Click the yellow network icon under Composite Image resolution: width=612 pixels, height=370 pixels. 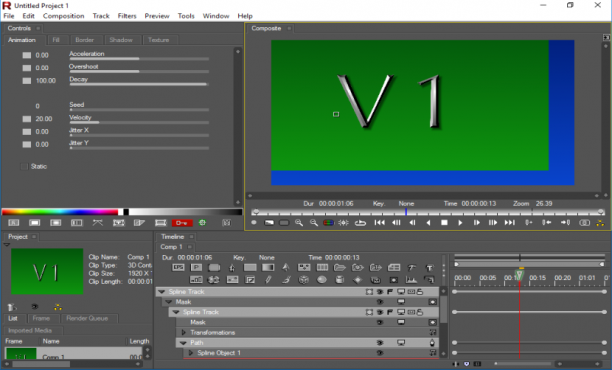pyautogui.click(x=600, y=223)
